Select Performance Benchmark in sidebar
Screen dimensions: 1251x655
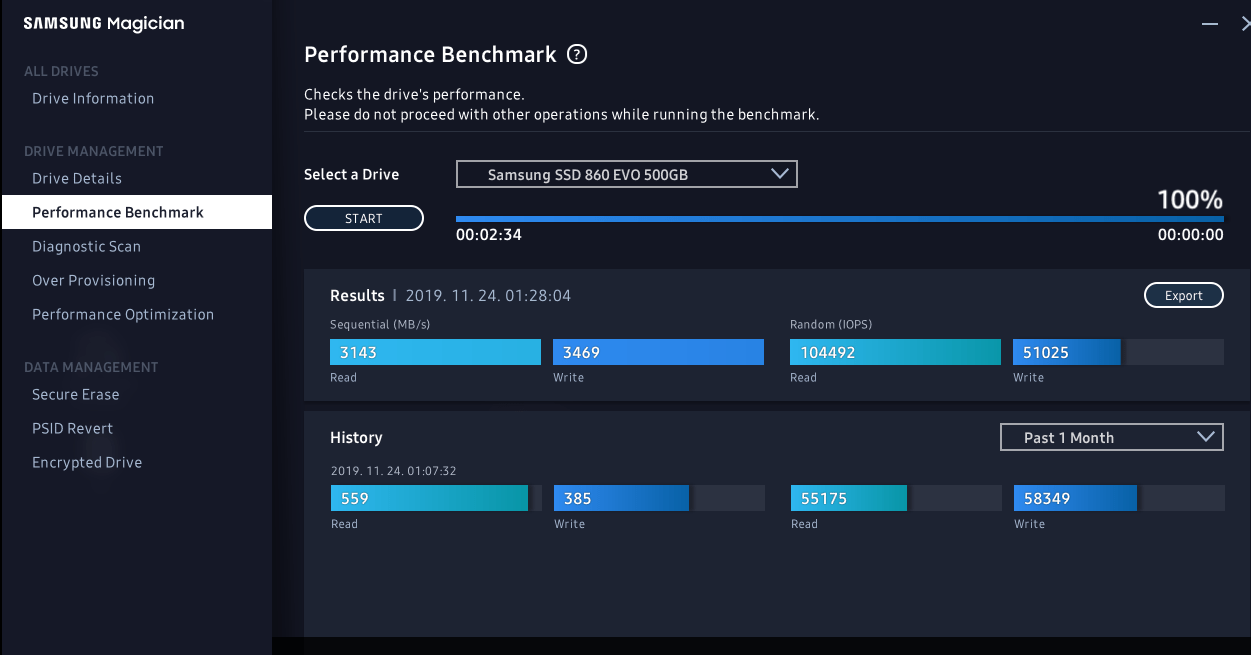[x=118, y=212]
